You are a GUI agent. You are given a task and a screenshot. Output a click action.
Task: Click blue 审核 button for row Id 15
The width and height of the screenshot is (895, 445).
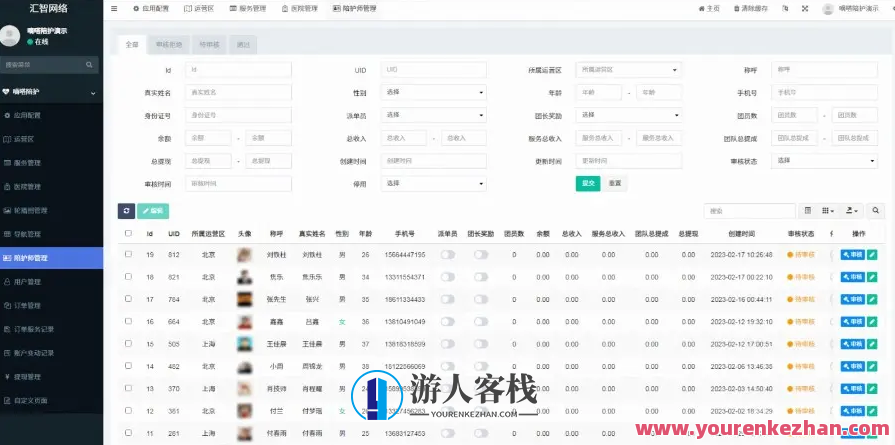(853, 344)
